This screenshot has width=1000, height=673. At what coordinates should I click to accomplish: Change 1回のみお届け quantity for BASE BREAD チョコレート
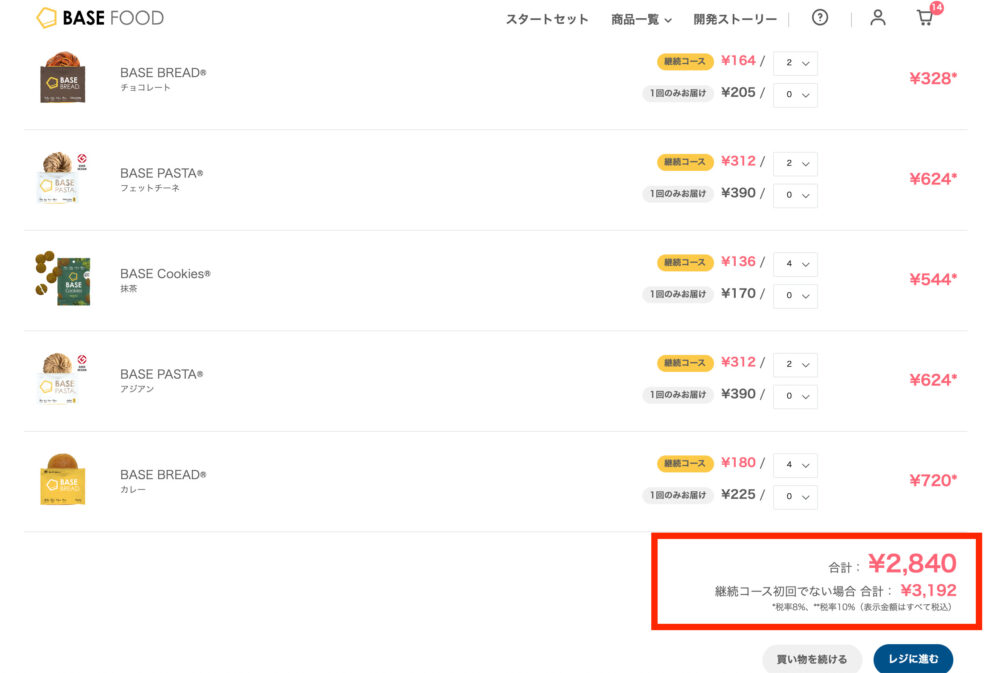pyautogui.click(x=795, y=94)
